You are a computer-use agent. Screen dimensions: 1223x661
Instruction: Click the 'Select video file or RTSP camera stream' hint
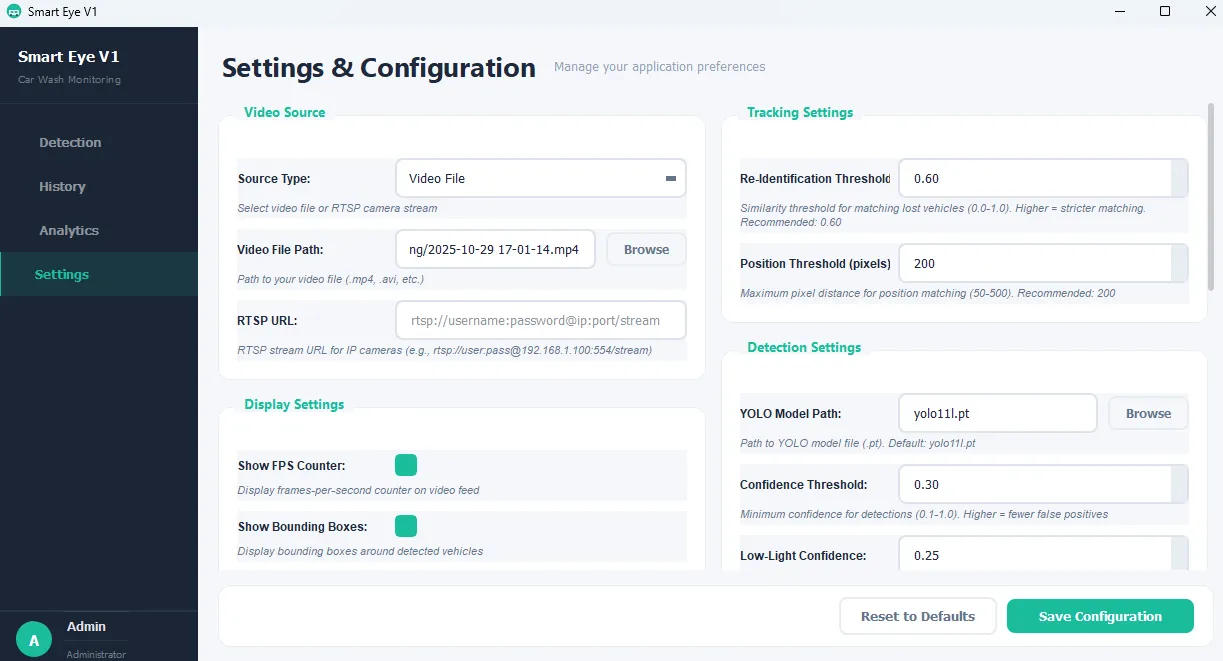point(337,209)
